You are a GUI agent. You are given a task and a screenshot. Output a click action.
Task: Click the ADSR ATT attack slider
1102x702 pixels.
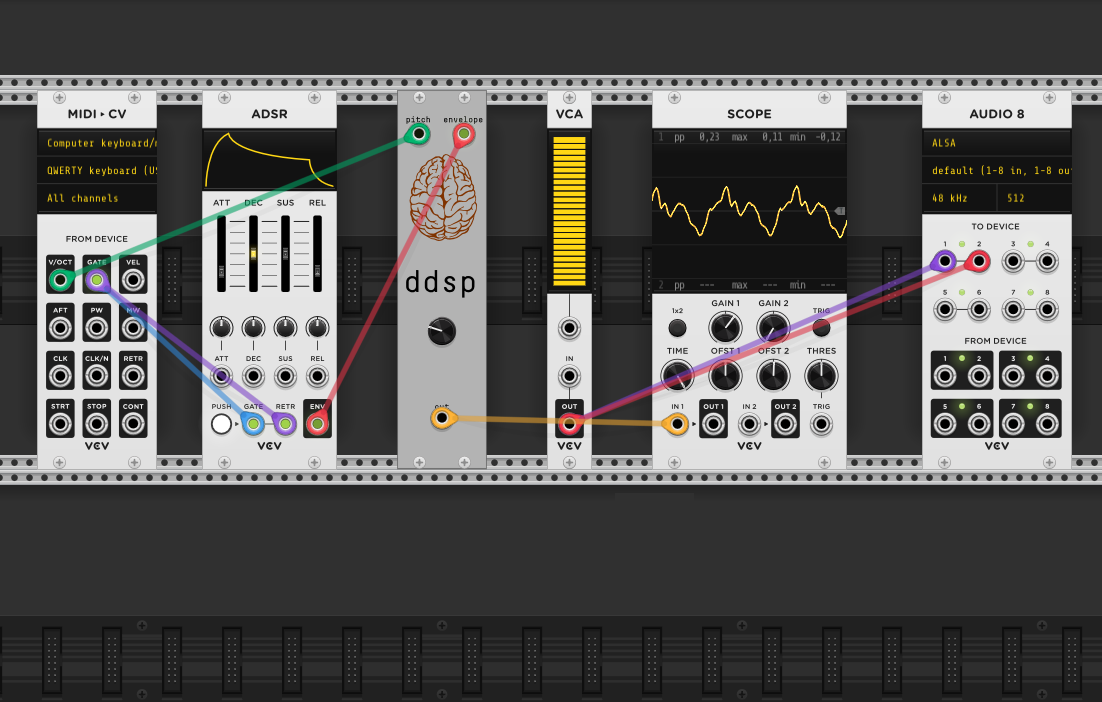pyautogui.click(x=221, y=254)
